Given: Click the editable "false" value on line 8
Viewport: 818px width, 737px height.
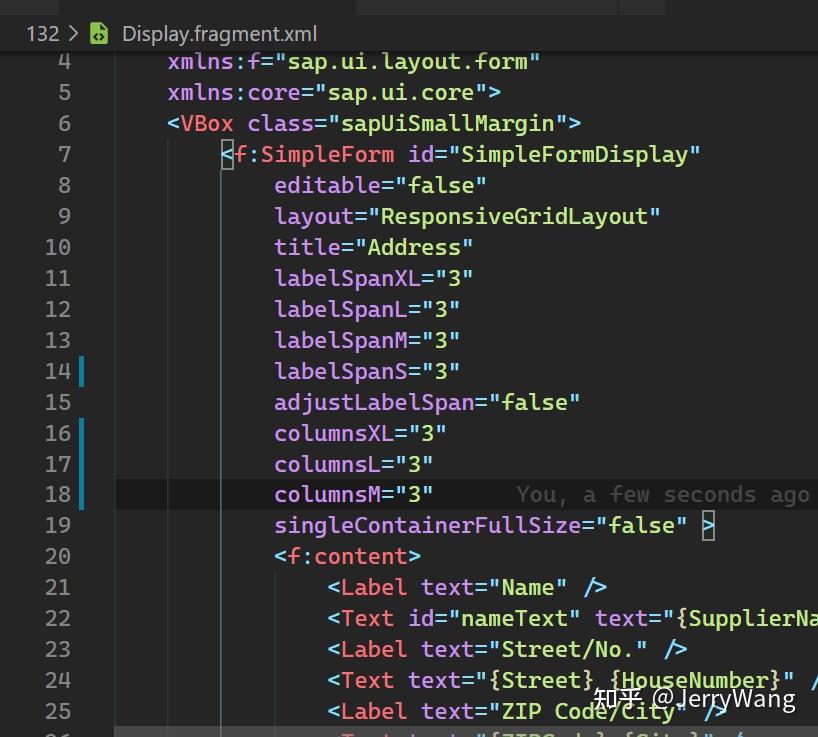Looking at the screenshot, I should pyautogui.click(x=441, y=185).
